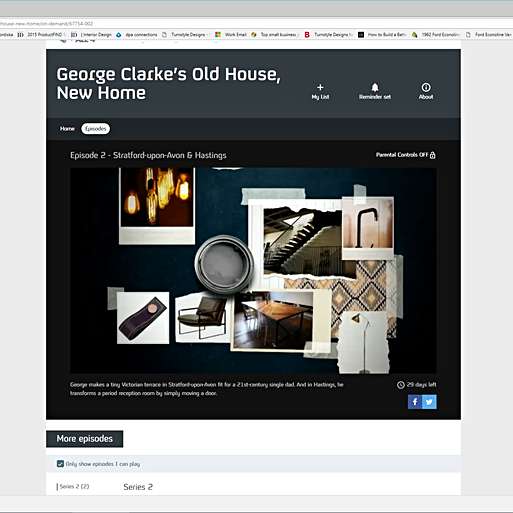Screen dimensions: 513x513
Task: Open the Top small business bookmark
Action: (x=275, y=35)
